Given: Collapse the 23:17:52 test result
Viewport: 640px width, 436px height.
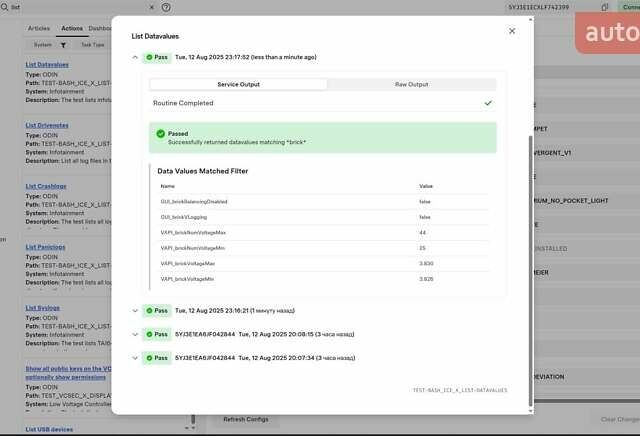Looking at the screenshot, I should 135,58.
